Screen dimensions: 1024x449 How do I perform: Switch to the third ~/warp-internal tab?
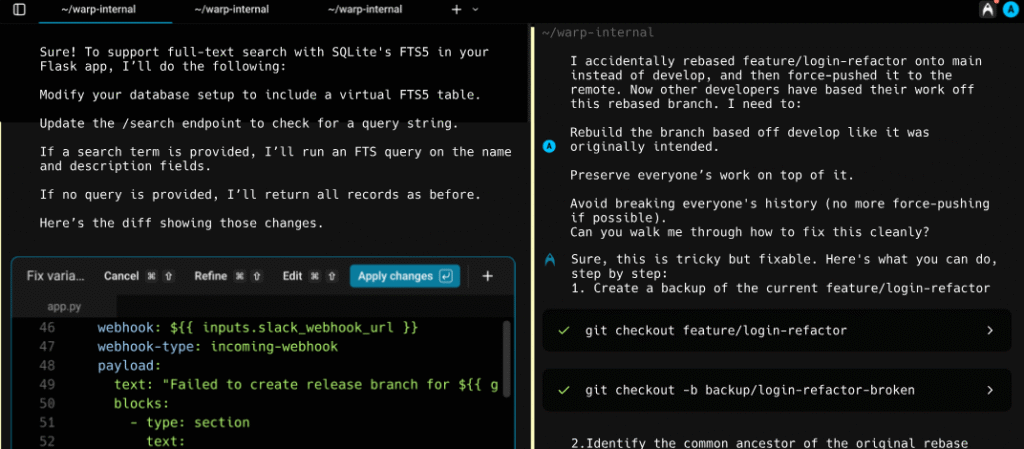(x=365, y=9)
